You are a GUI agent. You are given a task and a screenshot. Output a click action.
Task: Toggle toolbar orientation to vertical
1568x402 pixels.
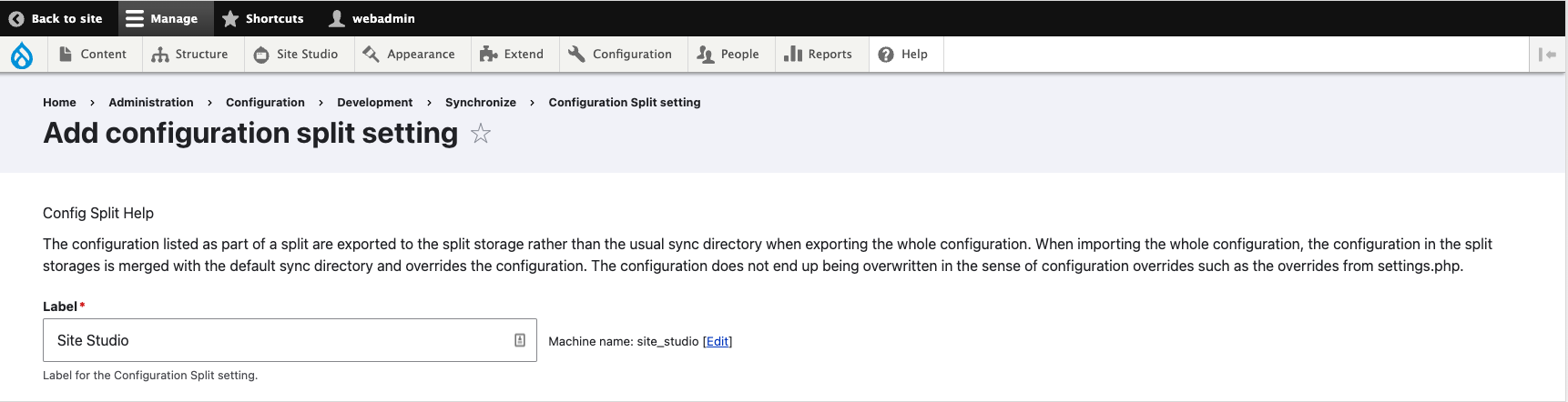tap(1547, 55)
